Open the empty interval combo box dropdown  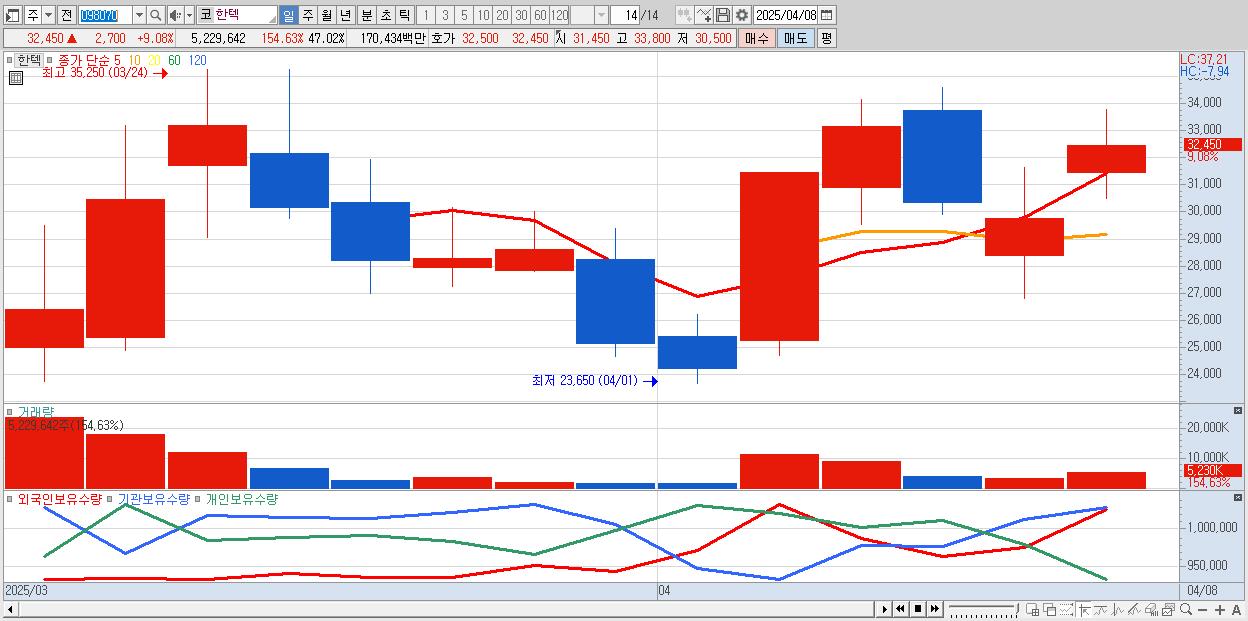pyautogui.click(x=601, y=15)
